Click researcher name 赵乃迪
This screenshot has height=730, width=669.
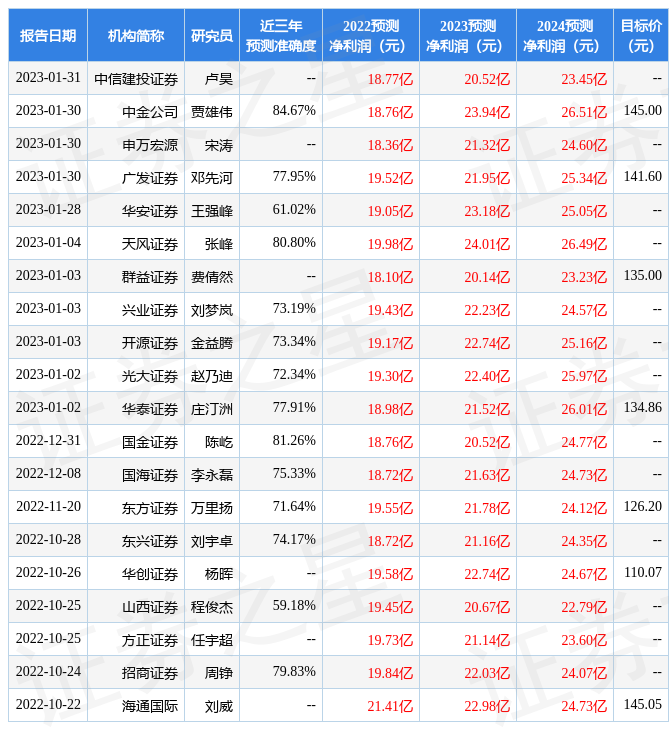coord(212,376)
